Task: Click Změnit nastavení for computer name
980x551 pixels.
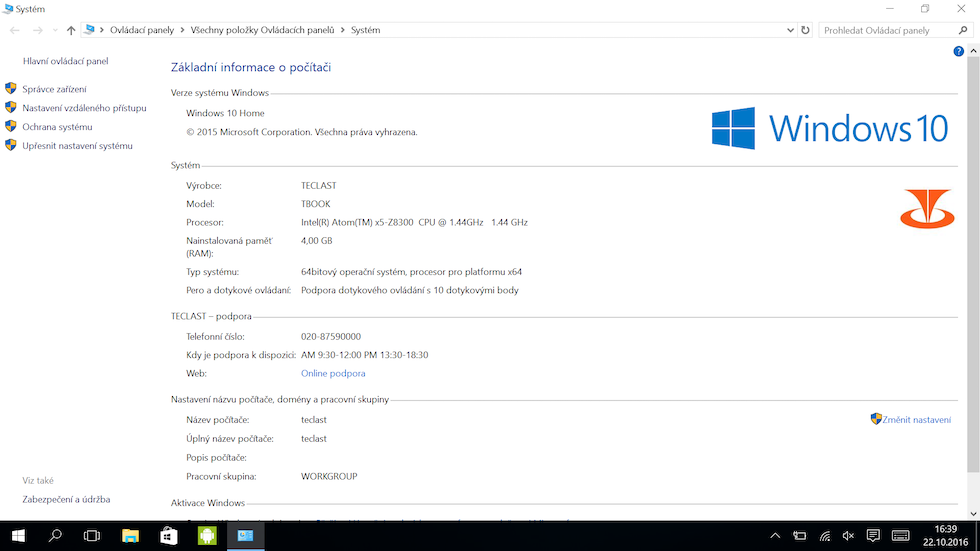Action: (916, 420)
